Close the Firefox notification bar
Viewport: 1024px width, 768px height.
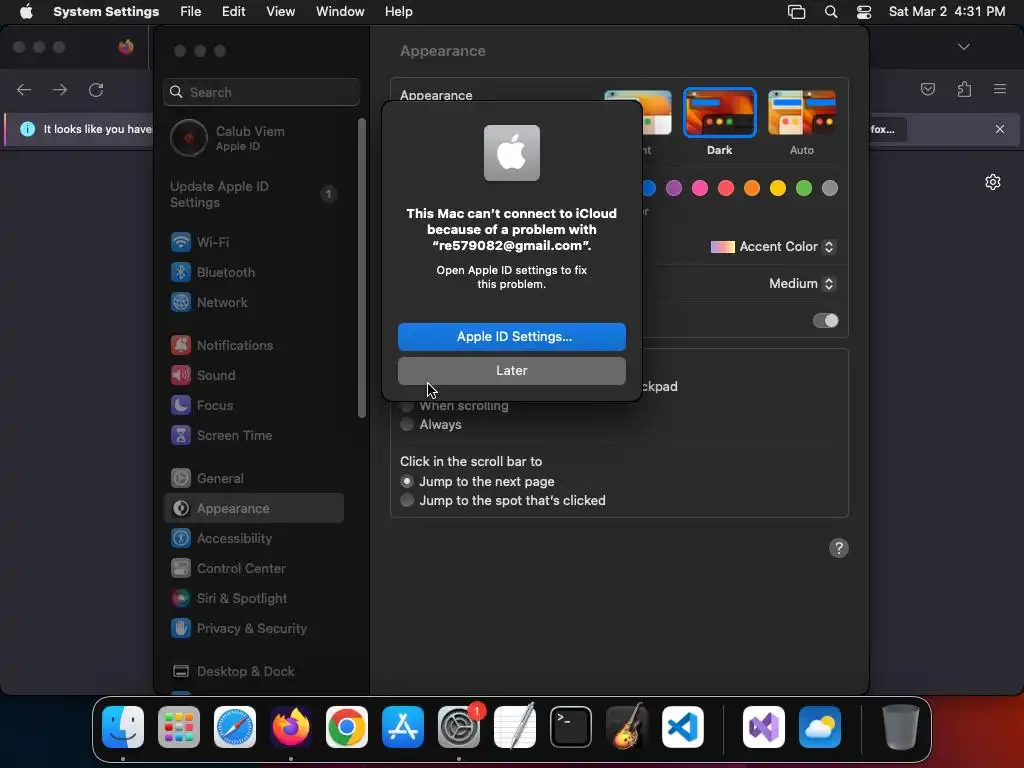[x=1000, y=129]
